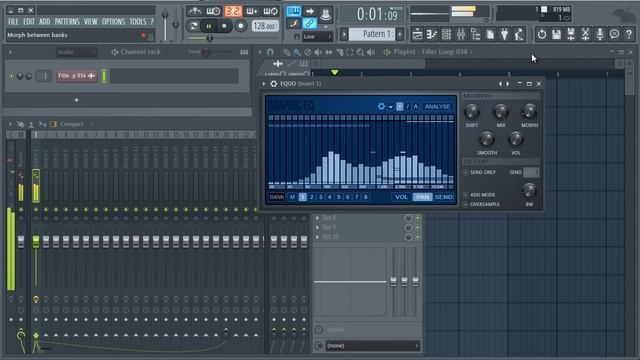
Task: Click the Filler Loop 034 channel button
Action: pos(77,76)
